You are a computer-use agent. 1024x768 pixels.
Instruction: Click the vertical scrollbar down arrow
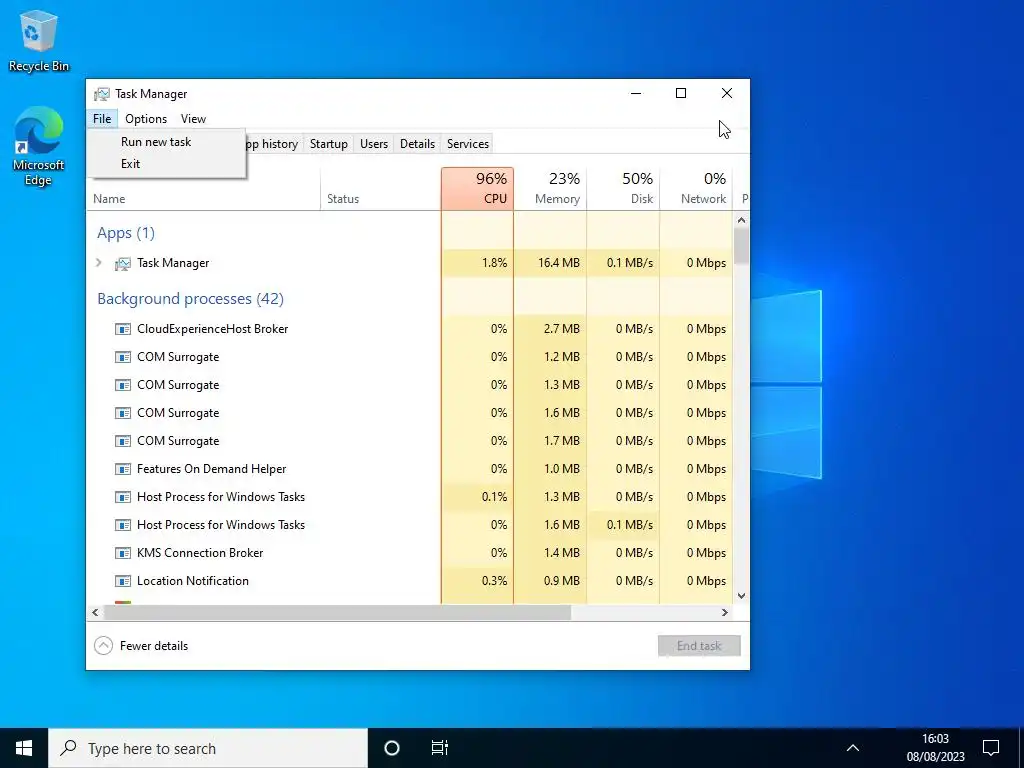click(x=741, y=596)
